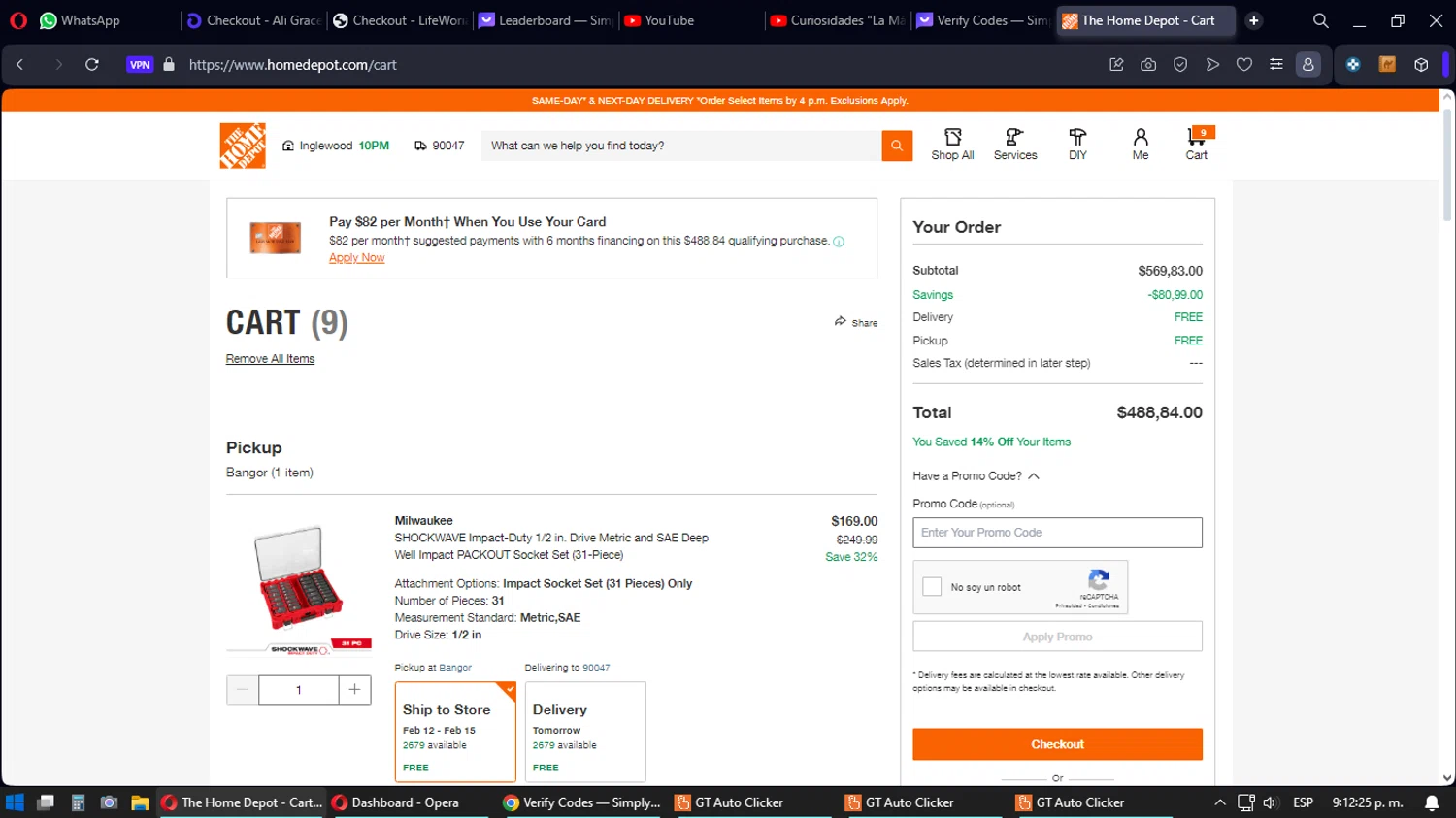Viewport: 1456px width, 818px height.
Task: Click the Inglewood store selector
Action: (x=336, y=146)
